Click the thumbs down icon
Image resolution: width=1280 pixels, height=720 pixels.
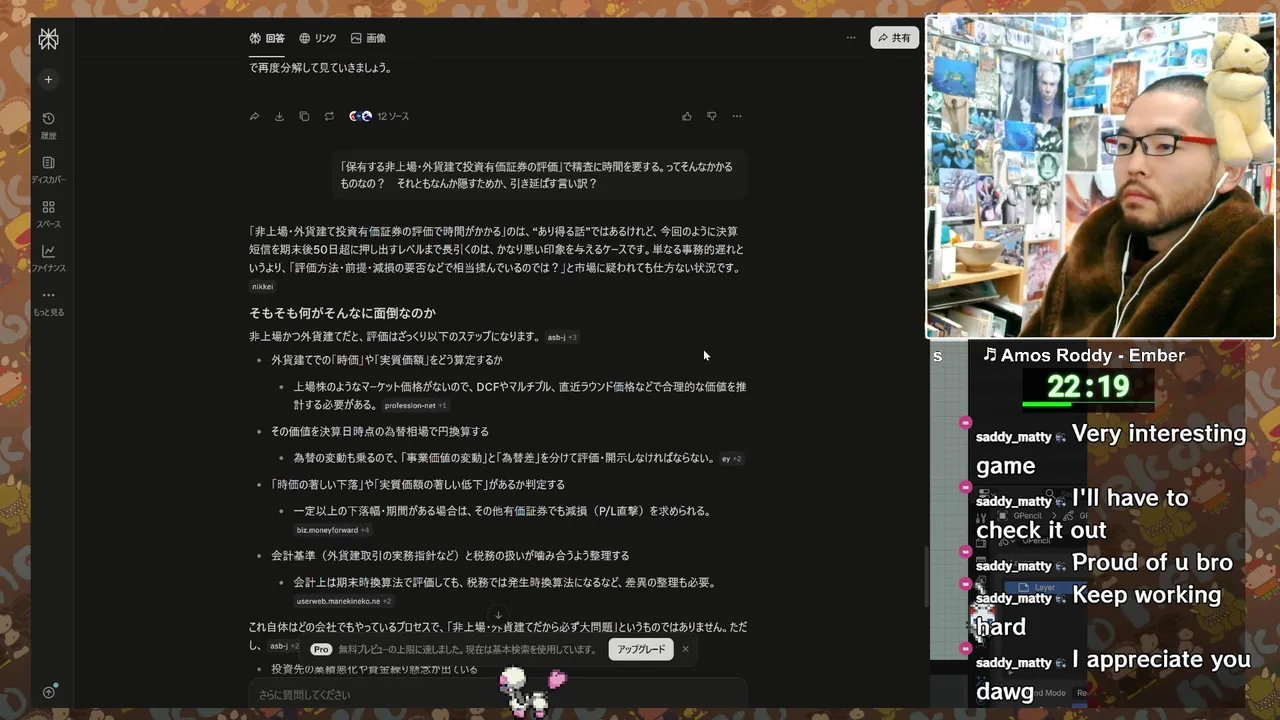712,116
